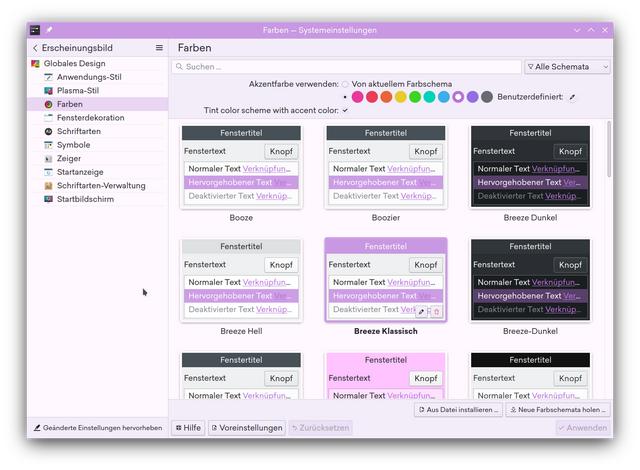Screen dimensions: 640x470
Task: Click the app menu icon in title bar
Action: tap(35, 30)
